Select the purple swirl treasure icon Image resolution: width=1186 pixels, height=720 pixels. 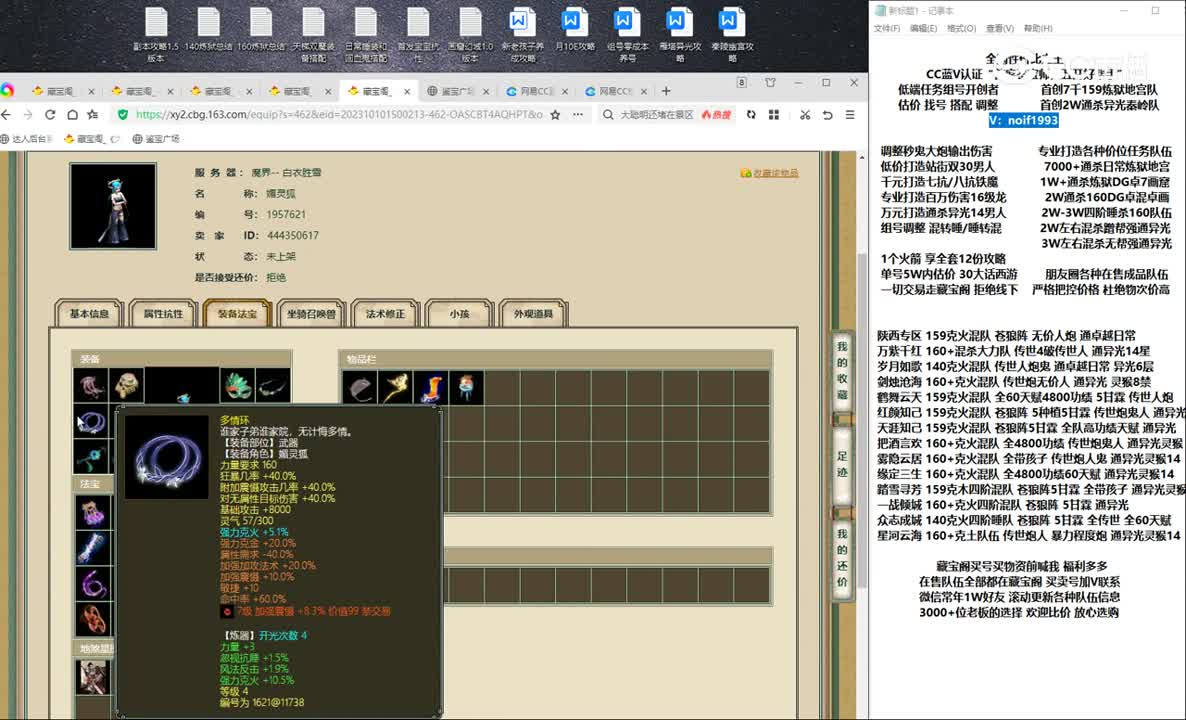[93, 584]
